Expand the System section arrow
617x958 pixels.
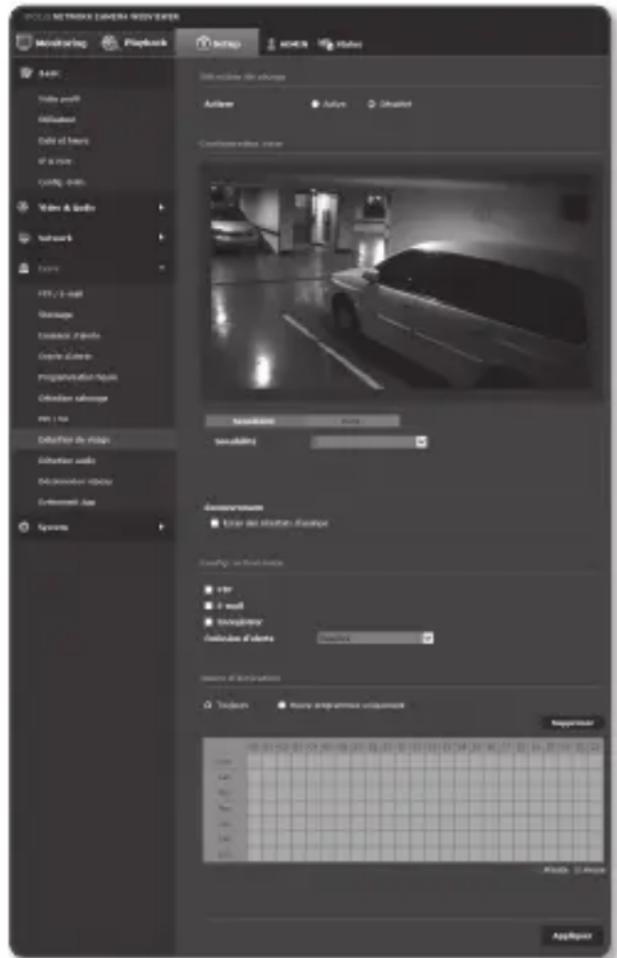point(160,527)
